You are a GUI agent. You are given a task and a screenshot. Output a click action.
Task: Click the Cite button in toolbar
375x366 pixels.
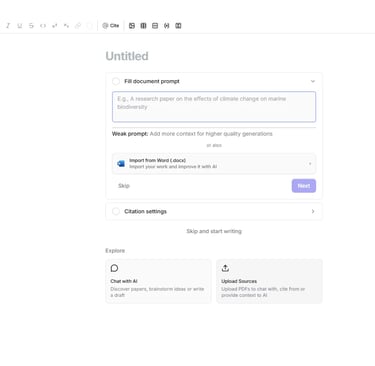tap(110, 26)
